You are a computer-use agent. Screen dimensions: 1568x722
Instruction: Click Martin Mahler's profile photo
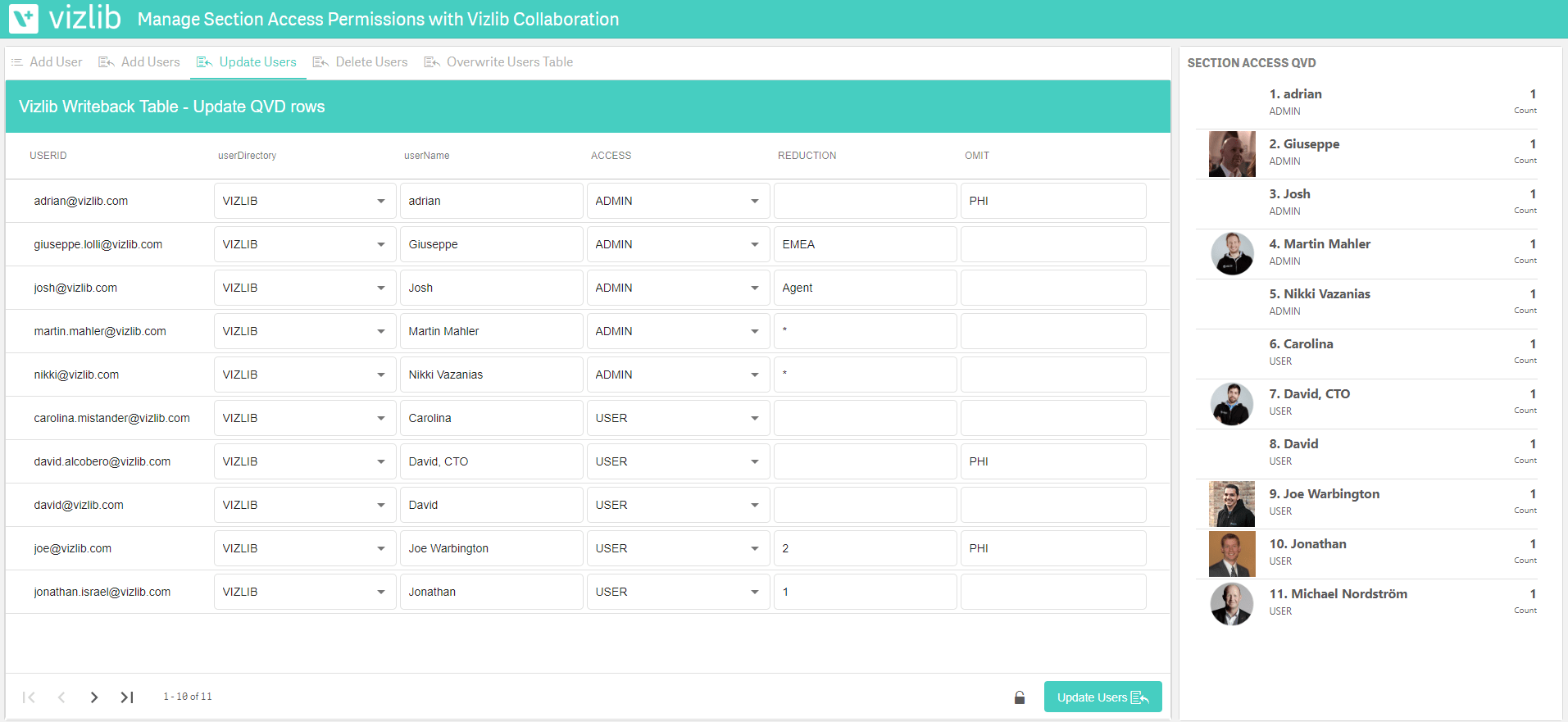(x=1232, y=253)
